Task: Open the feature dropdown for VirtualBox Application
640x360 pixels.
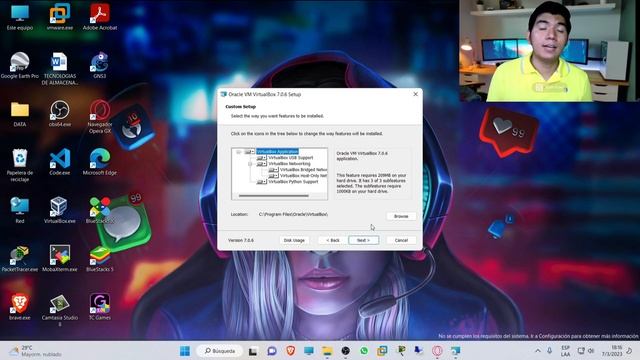Action: pos(249,152)
